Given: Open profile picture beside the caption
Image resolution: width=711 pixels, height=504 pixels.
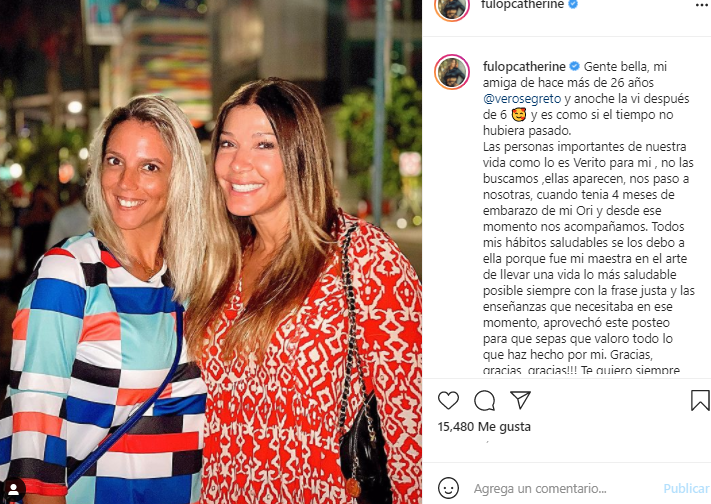Looking at the screenshot, I should (452, 72).
